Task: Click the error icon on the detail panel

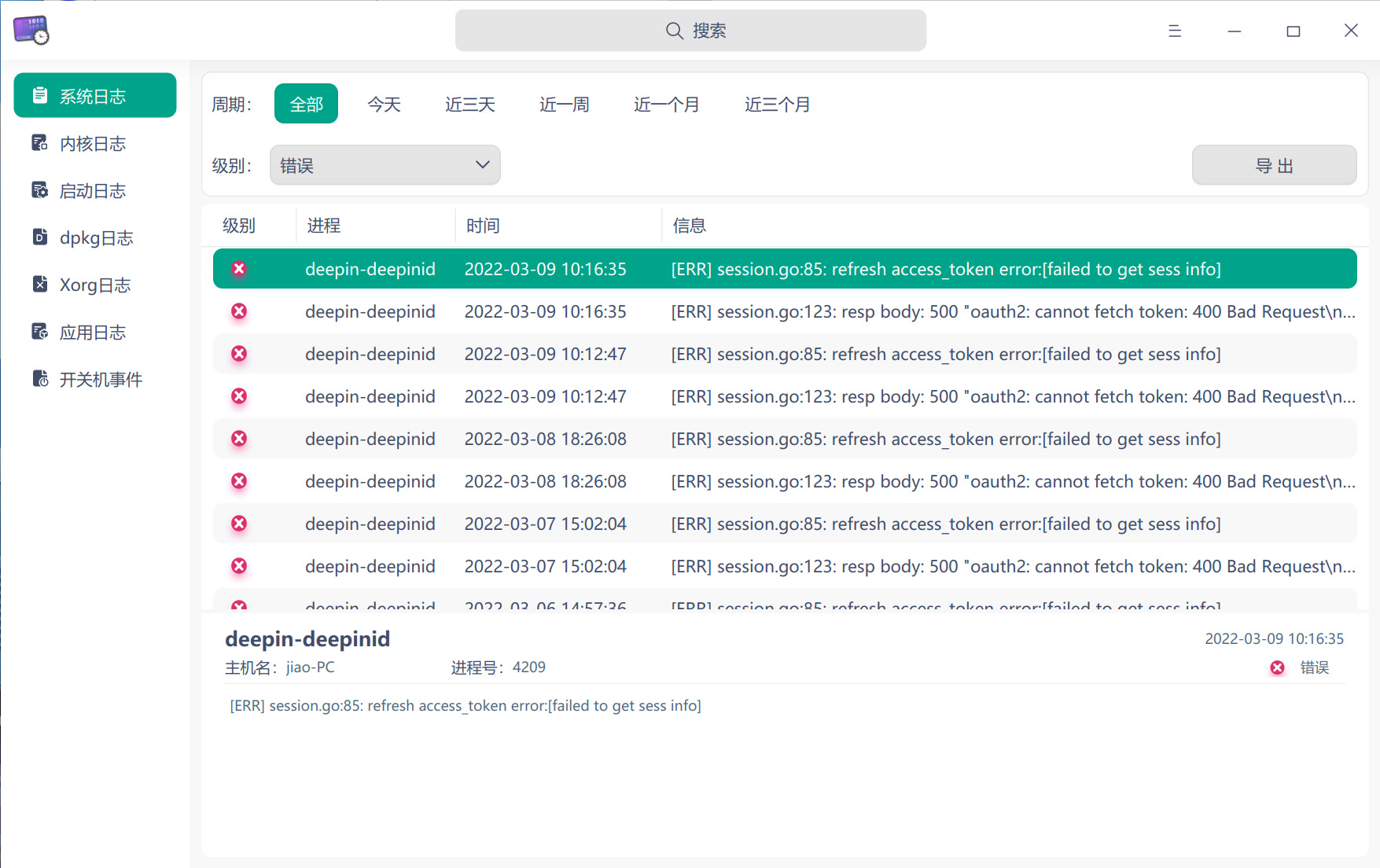Action: (x=1275, y=667)
